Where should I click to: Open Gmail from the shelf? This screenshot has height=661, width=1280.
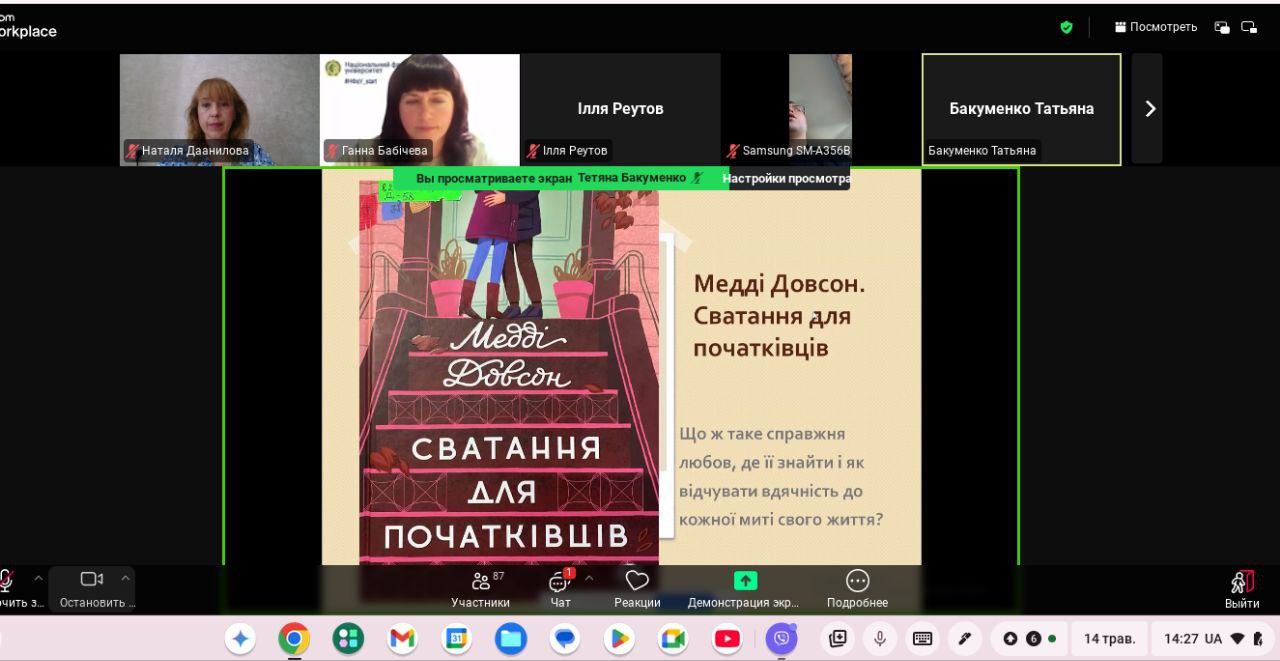(402, 638)
